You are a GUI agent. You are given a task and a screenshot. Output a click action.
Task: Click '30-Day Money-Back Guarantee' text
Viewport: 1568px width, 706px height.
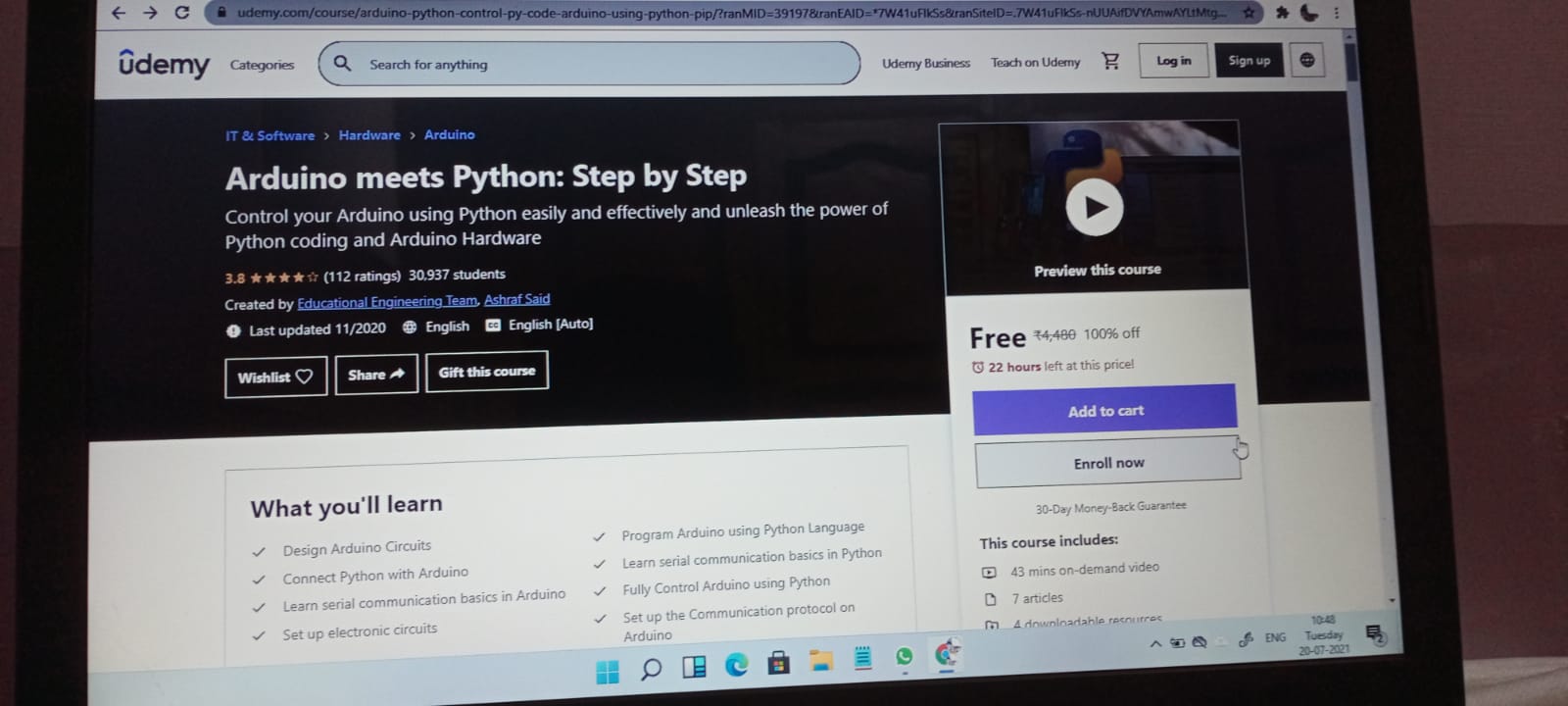coord(1110,508)
